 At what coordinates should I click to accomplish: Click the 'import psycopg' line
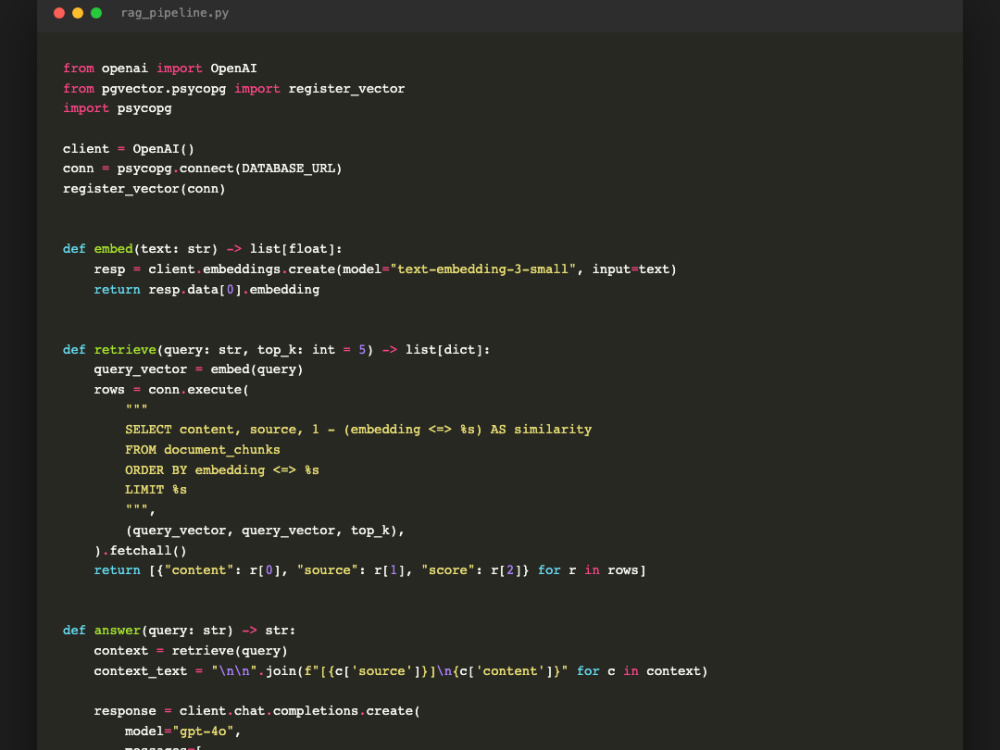(x=117, y=108)
